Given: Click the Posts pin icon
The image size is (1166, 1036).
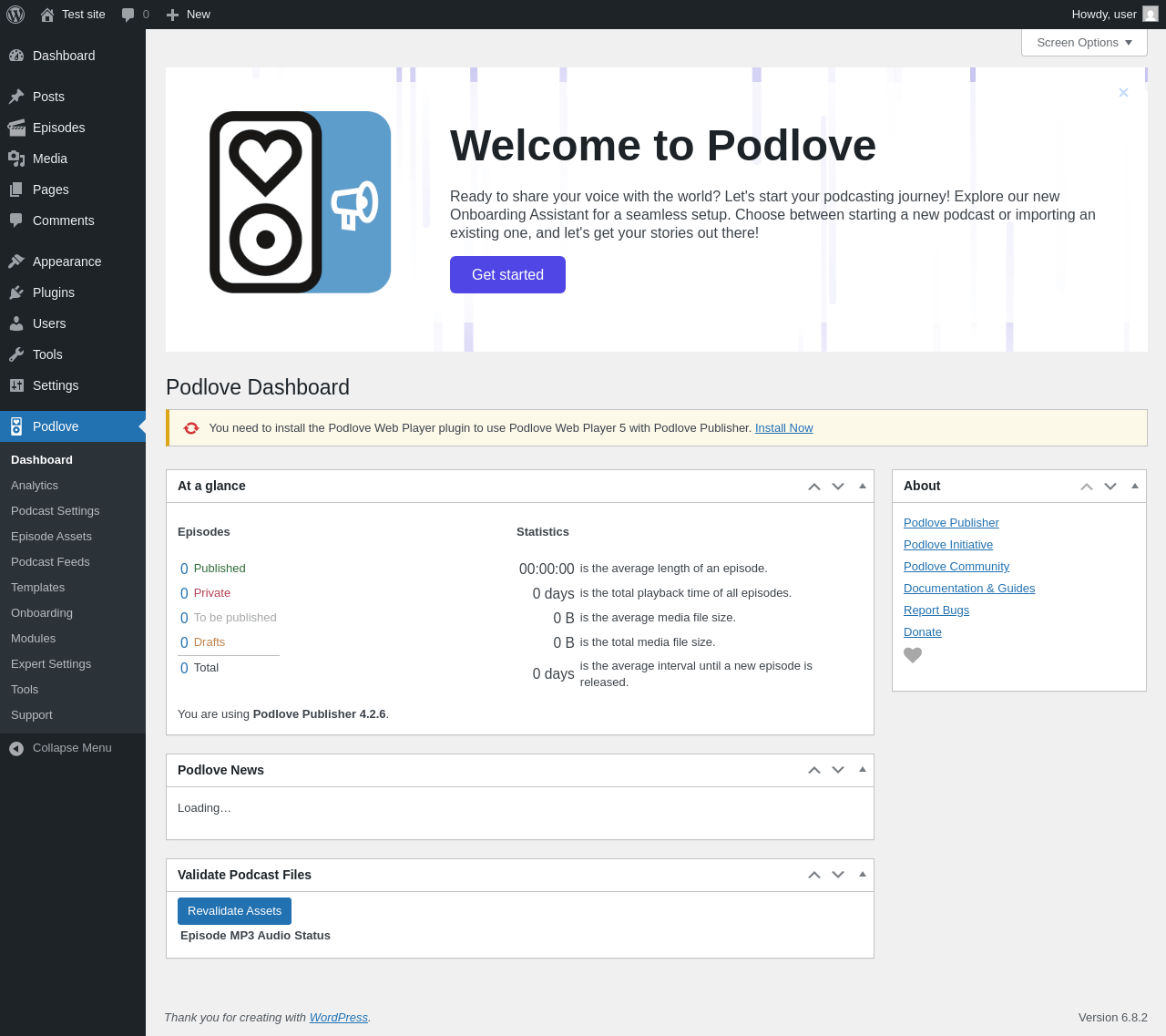Looking at the screenshot, I should [x=16, y=97].
